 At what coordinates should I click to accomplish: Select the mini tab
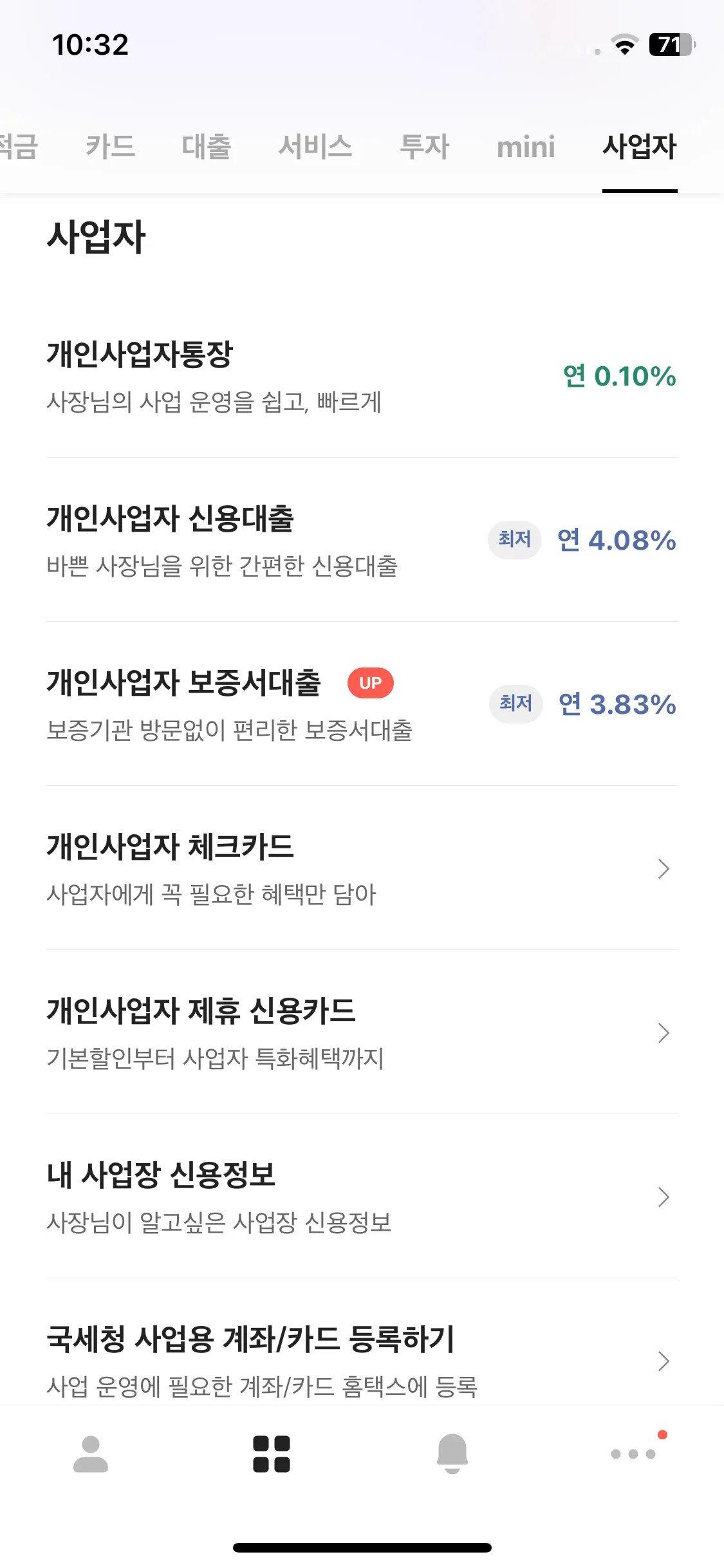pos(526,147)
